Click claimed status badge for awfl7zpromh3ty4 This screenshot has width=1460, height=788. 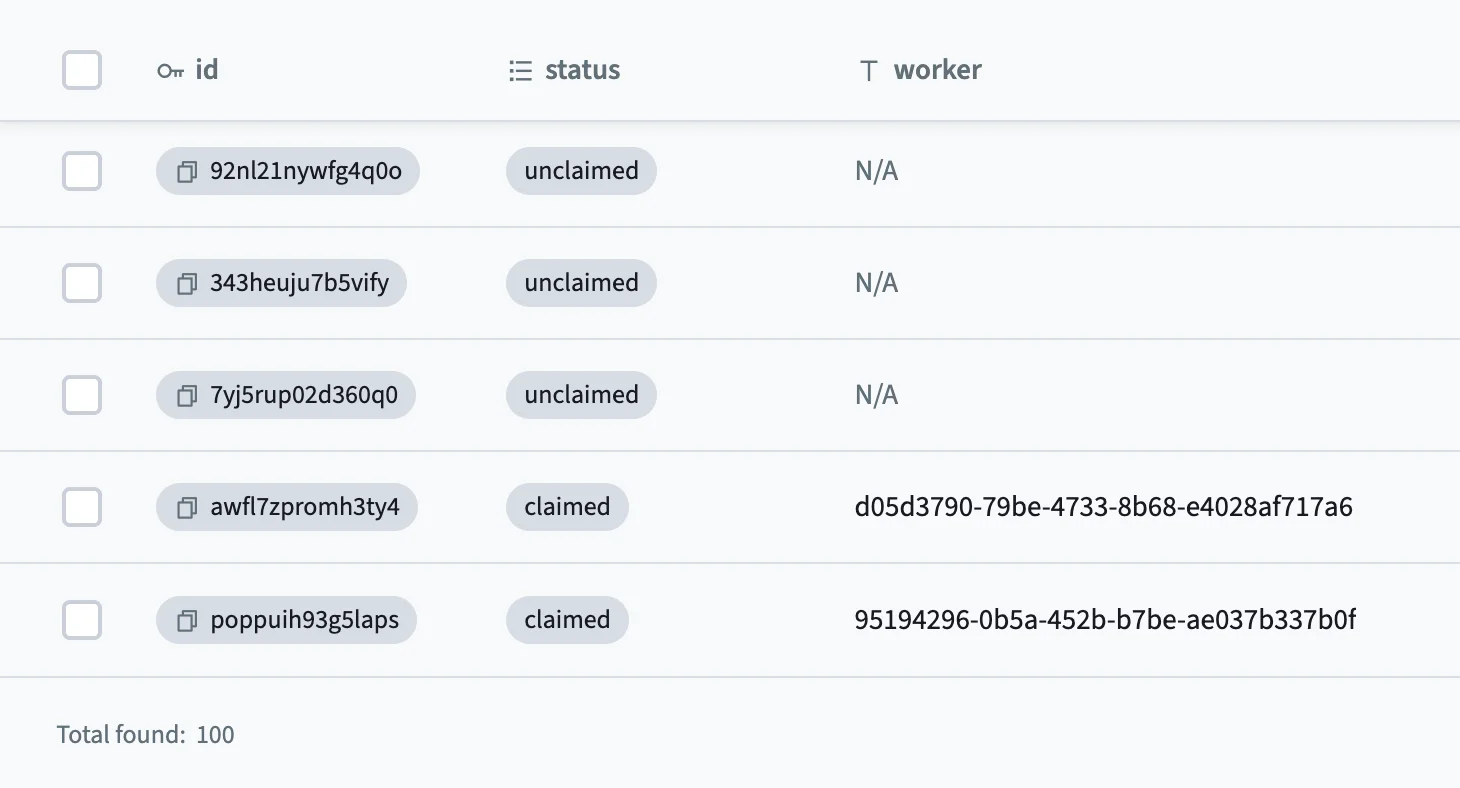click(567, 507)
